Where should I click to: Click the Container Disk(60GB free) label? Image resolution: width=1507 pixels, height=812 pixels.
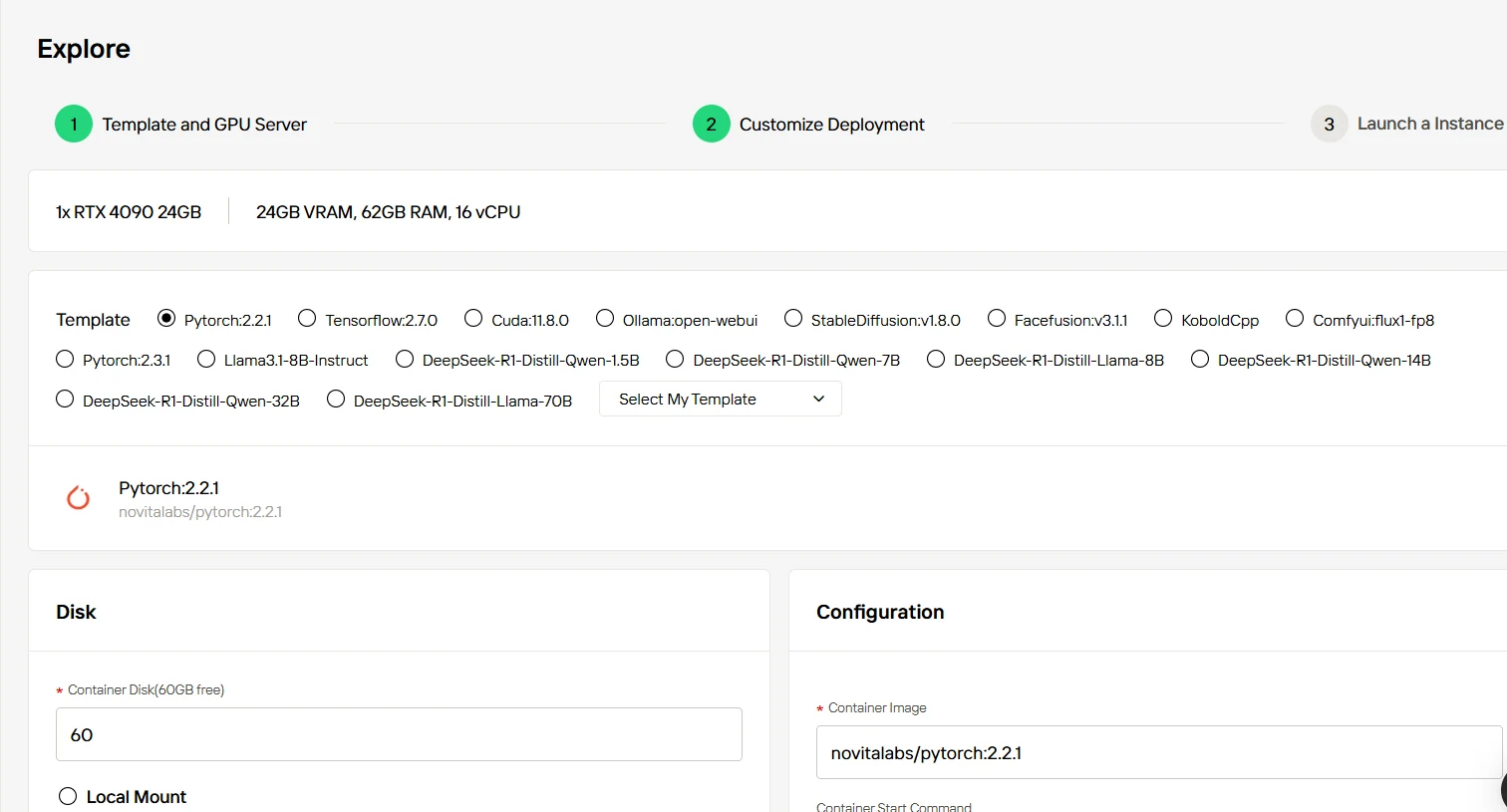click(x=146, y=689)
